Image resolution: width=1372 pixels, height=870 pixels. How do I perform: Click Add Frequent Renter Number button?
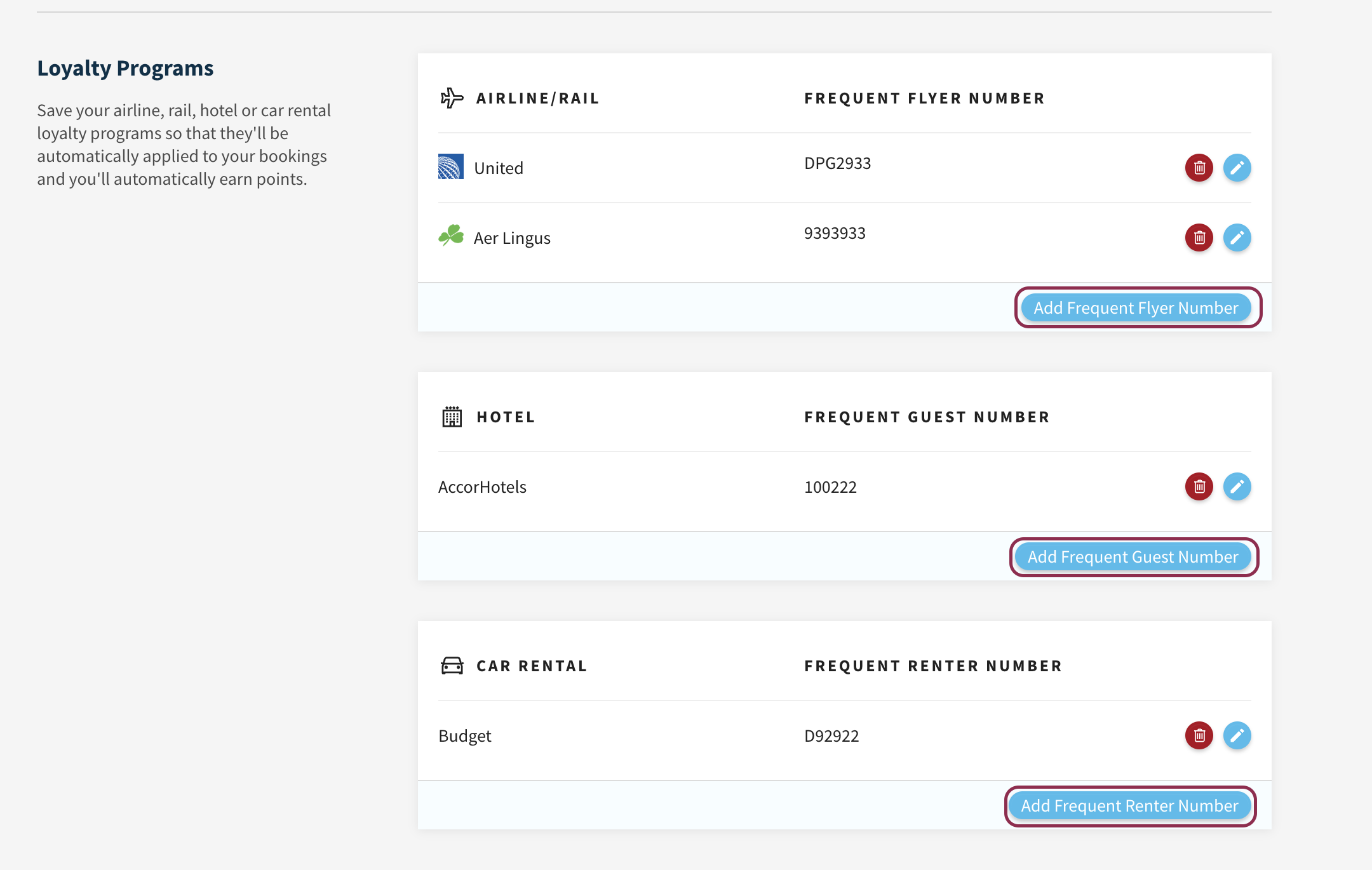click(1129, 806)
